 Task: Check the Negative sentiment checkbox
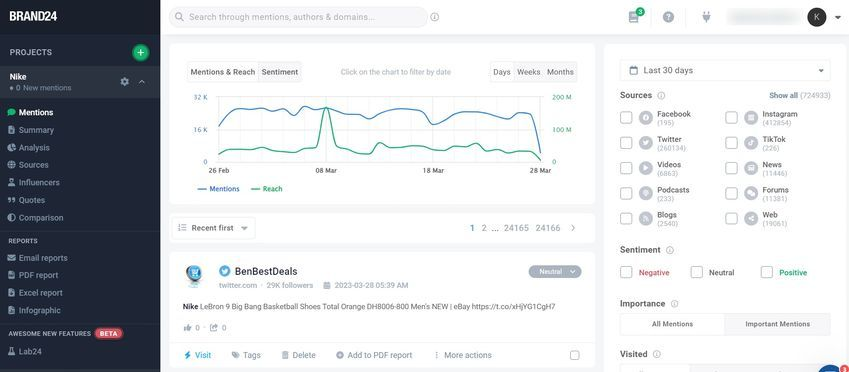[x=626, y=272]
